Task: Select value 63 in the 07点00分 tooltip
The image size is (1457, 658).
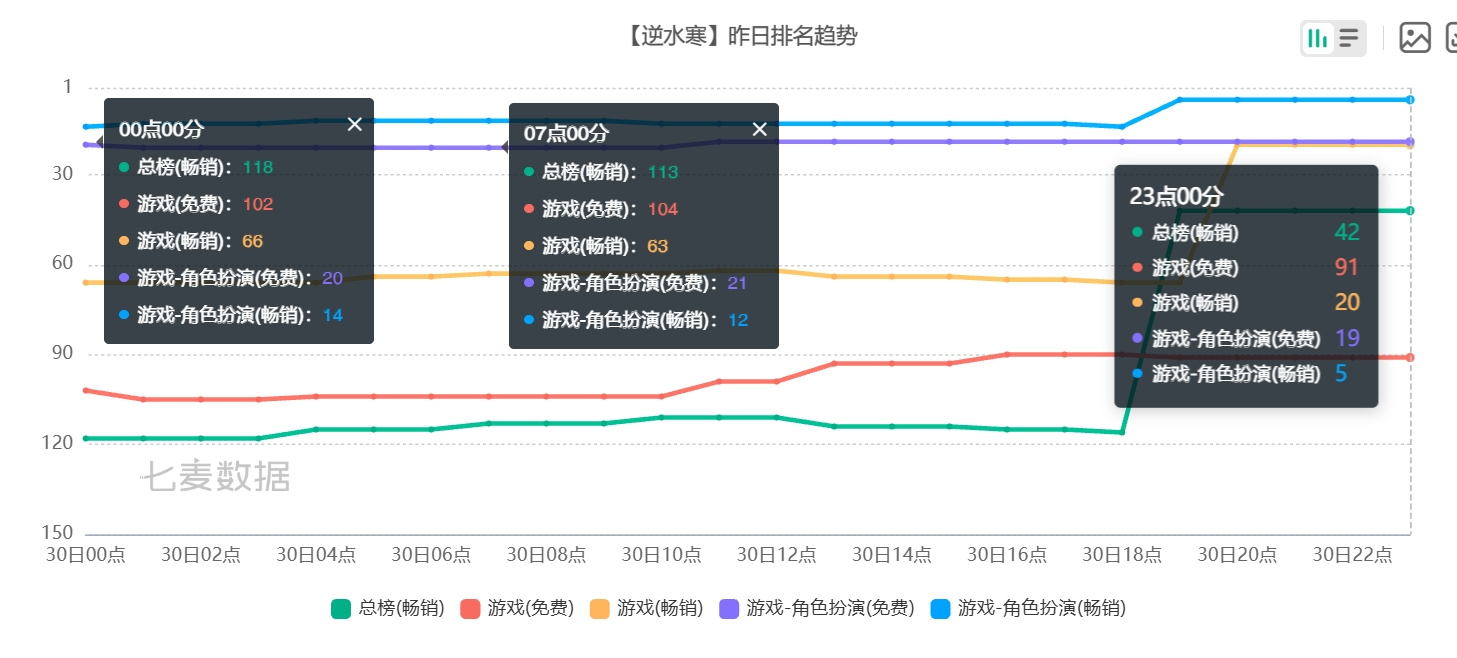Action: click(657, 246)
